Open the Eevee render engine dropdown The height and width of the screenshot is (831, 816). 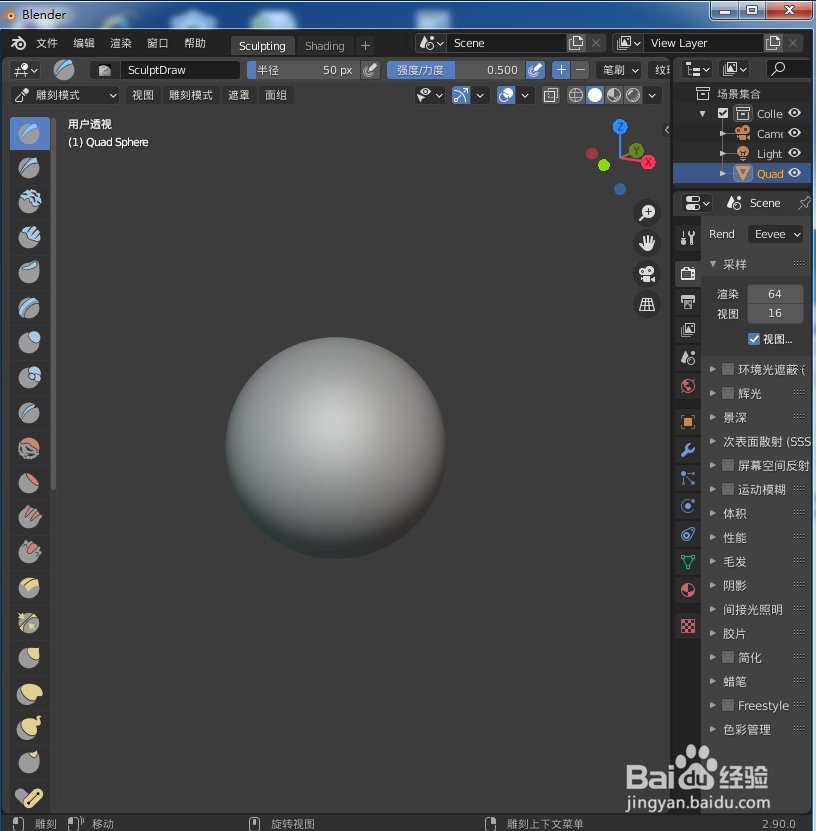[776, 233]
